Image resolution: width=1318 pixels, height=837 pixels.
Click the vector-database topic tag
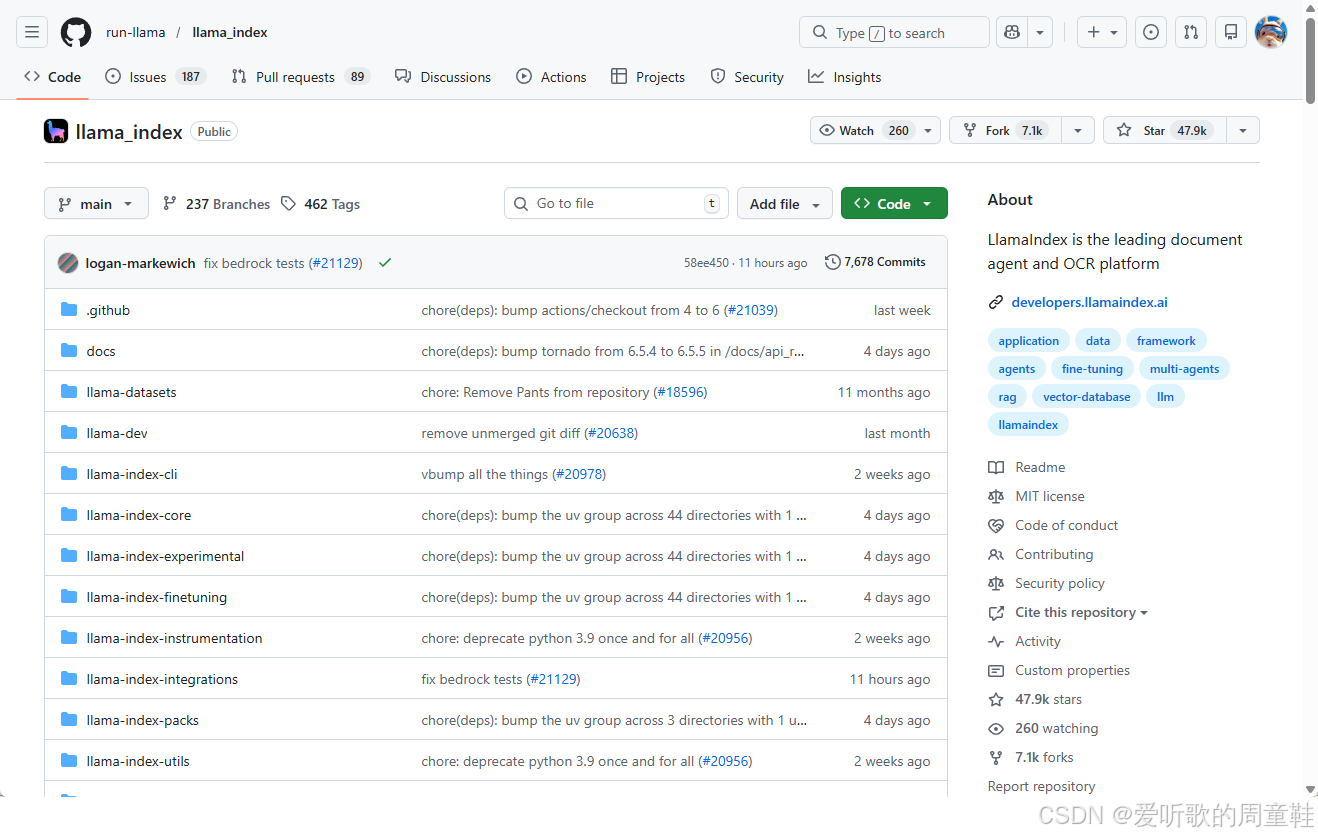point(1086,397)
